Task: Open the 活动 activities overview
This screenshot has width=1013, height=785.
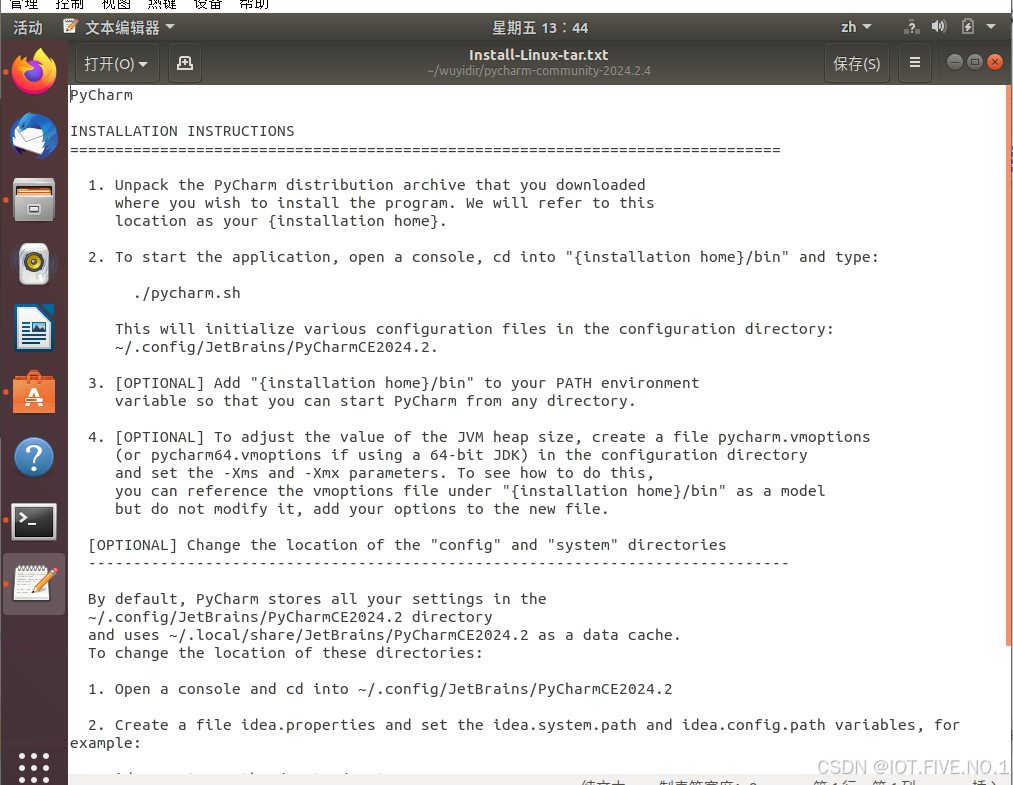Action: pyautogui.click(x=28, y=27)
